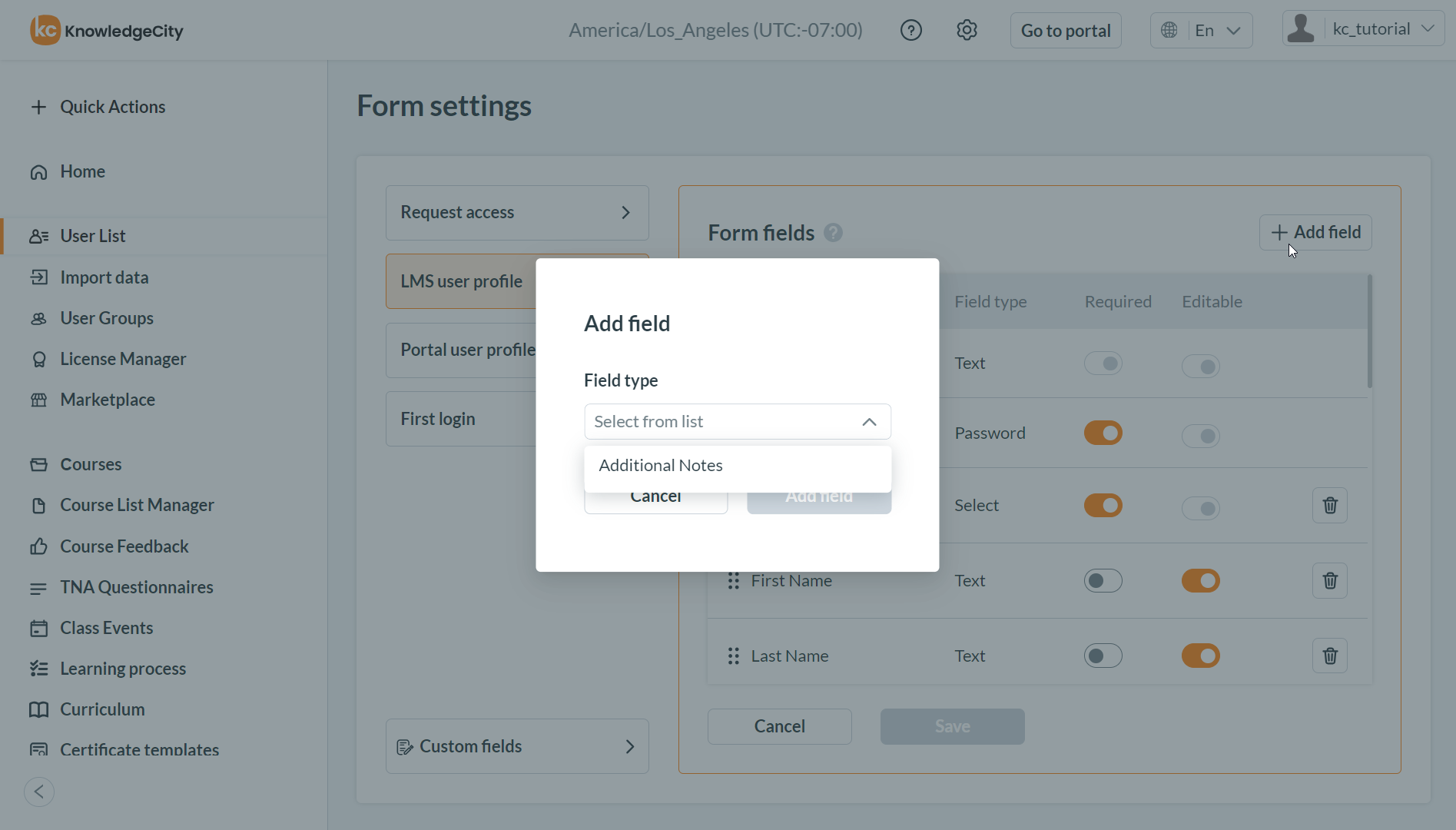Click the drag handle for Last Name
The image size is (1456, 830).
[733, 656]
